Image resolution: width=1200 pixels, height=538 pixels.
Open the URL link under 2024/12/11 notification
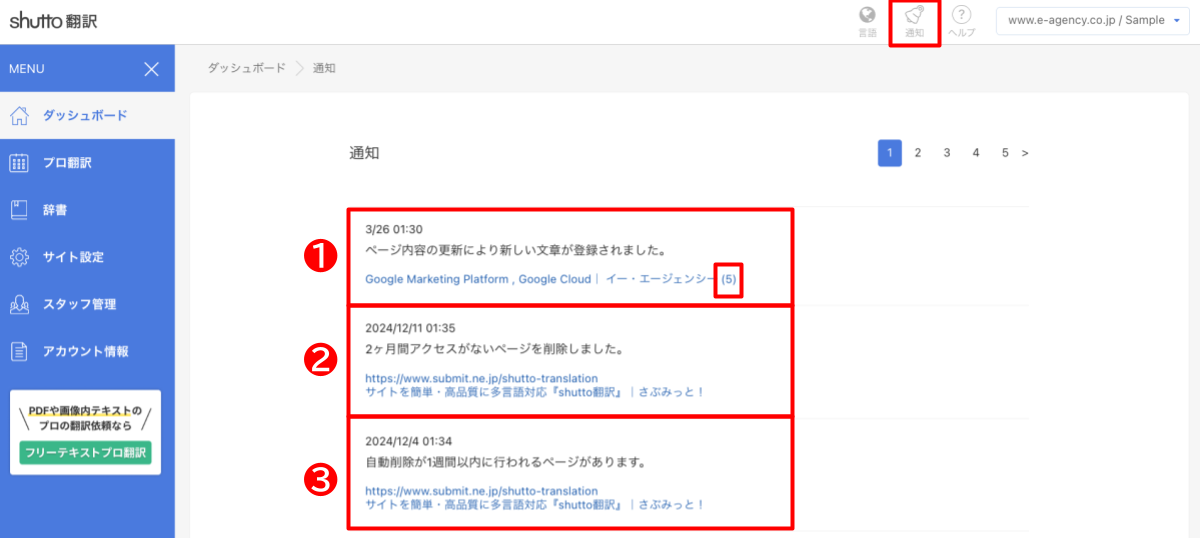point(481,378)
